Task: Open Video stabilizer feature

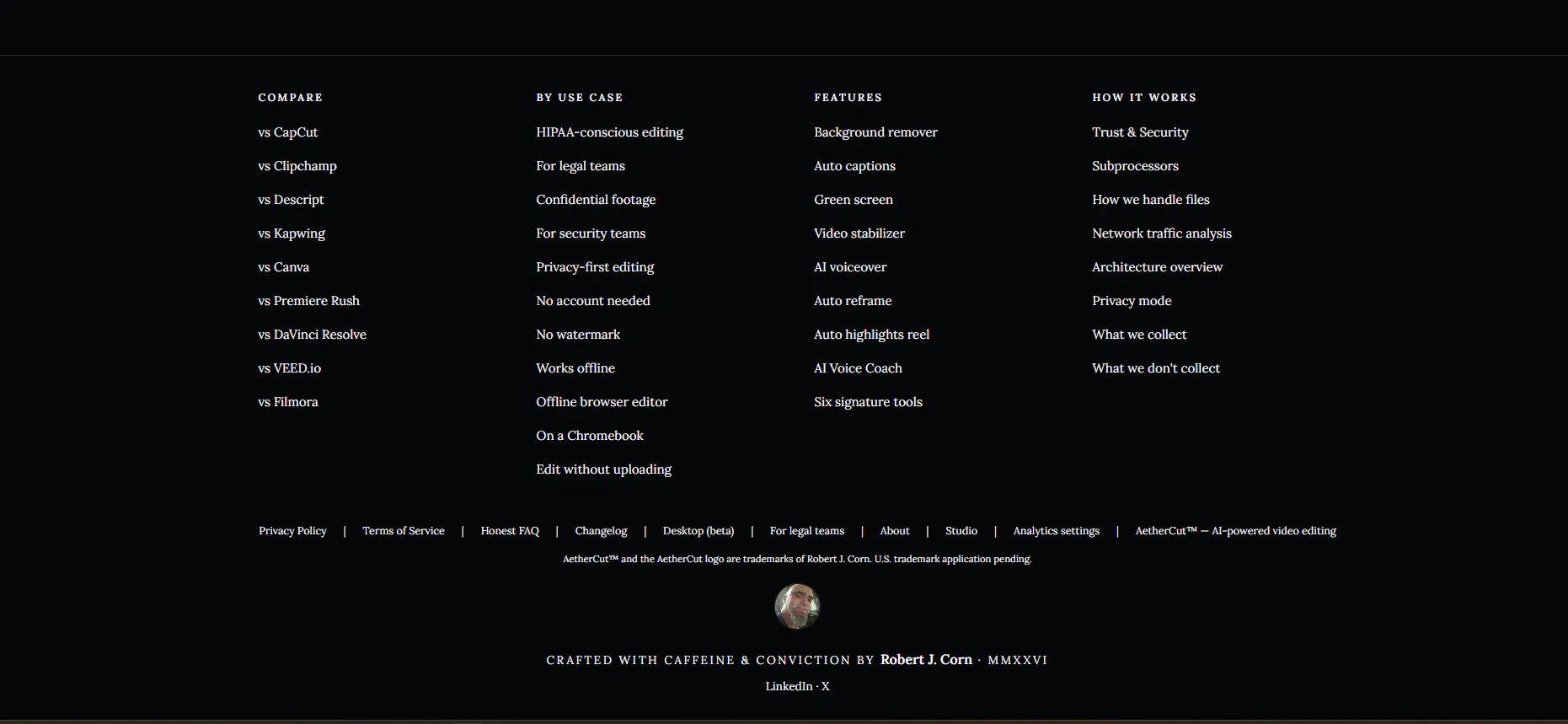Action: (859, 233)
